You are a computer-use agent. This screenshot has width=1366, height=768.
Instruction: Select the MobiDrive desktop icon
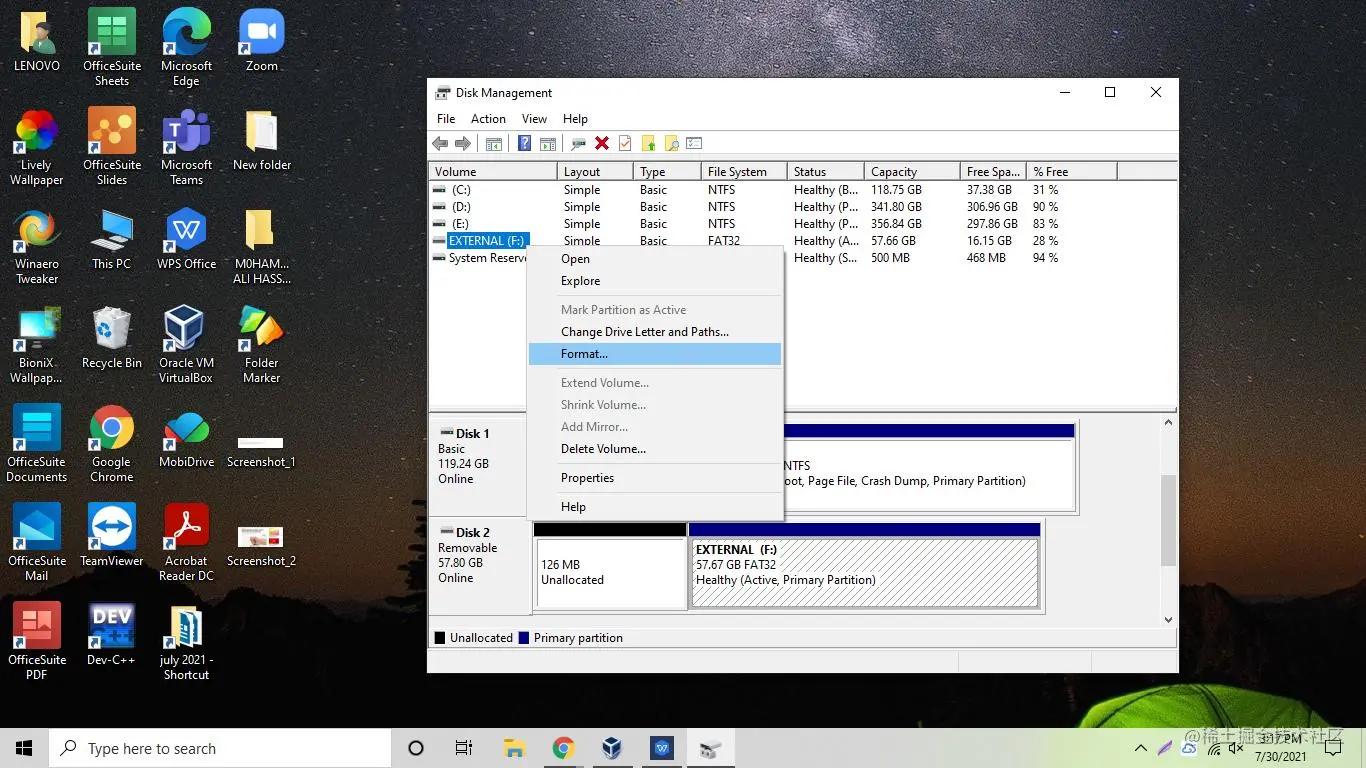[186, 436]
